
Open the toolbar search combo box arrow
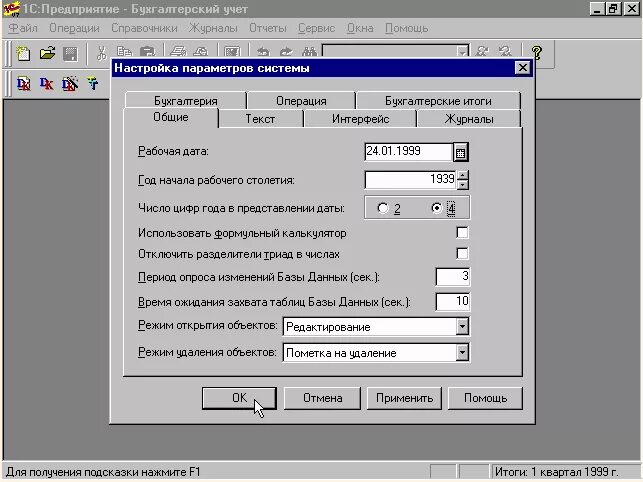(462, 53)
